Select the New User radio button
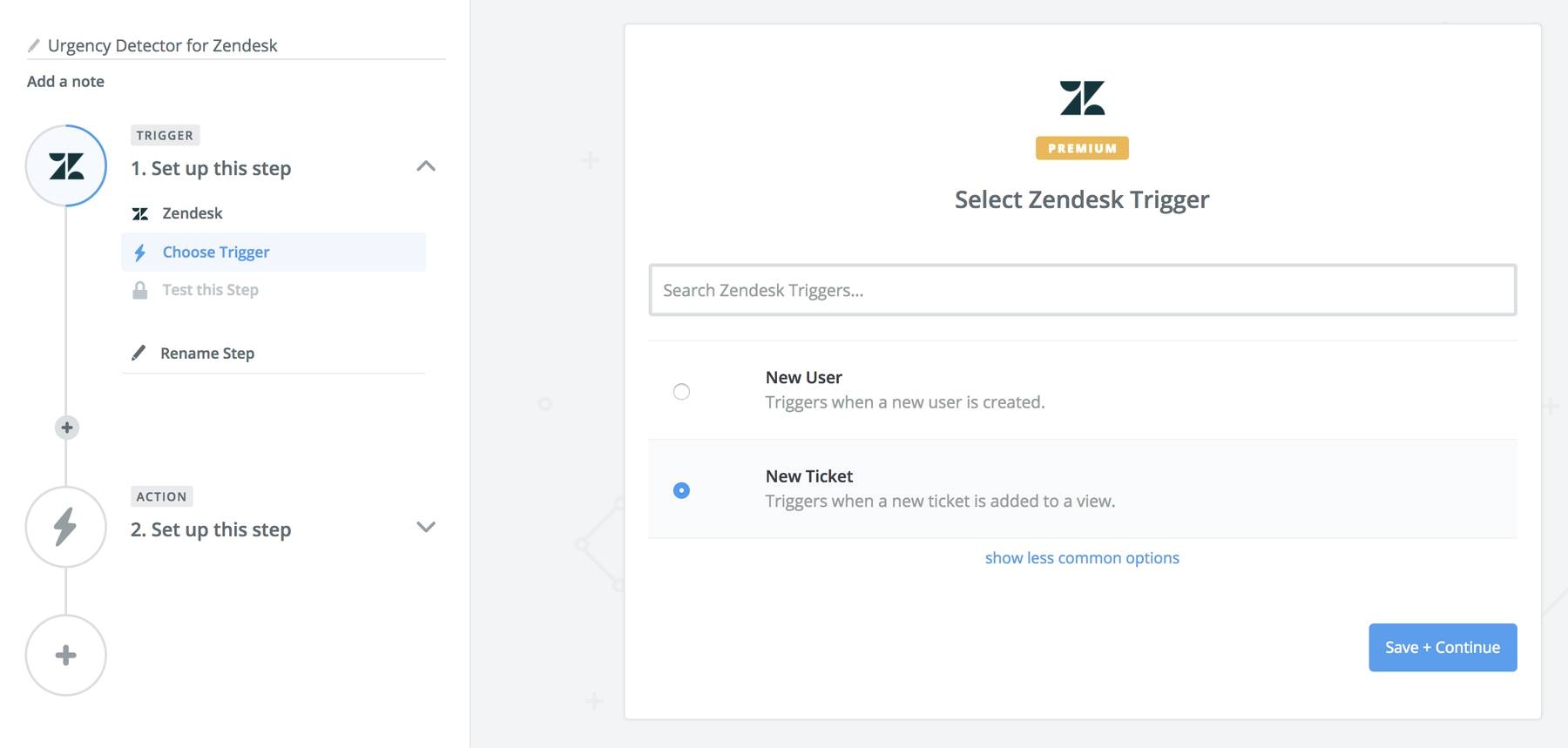 pos(682,392)
